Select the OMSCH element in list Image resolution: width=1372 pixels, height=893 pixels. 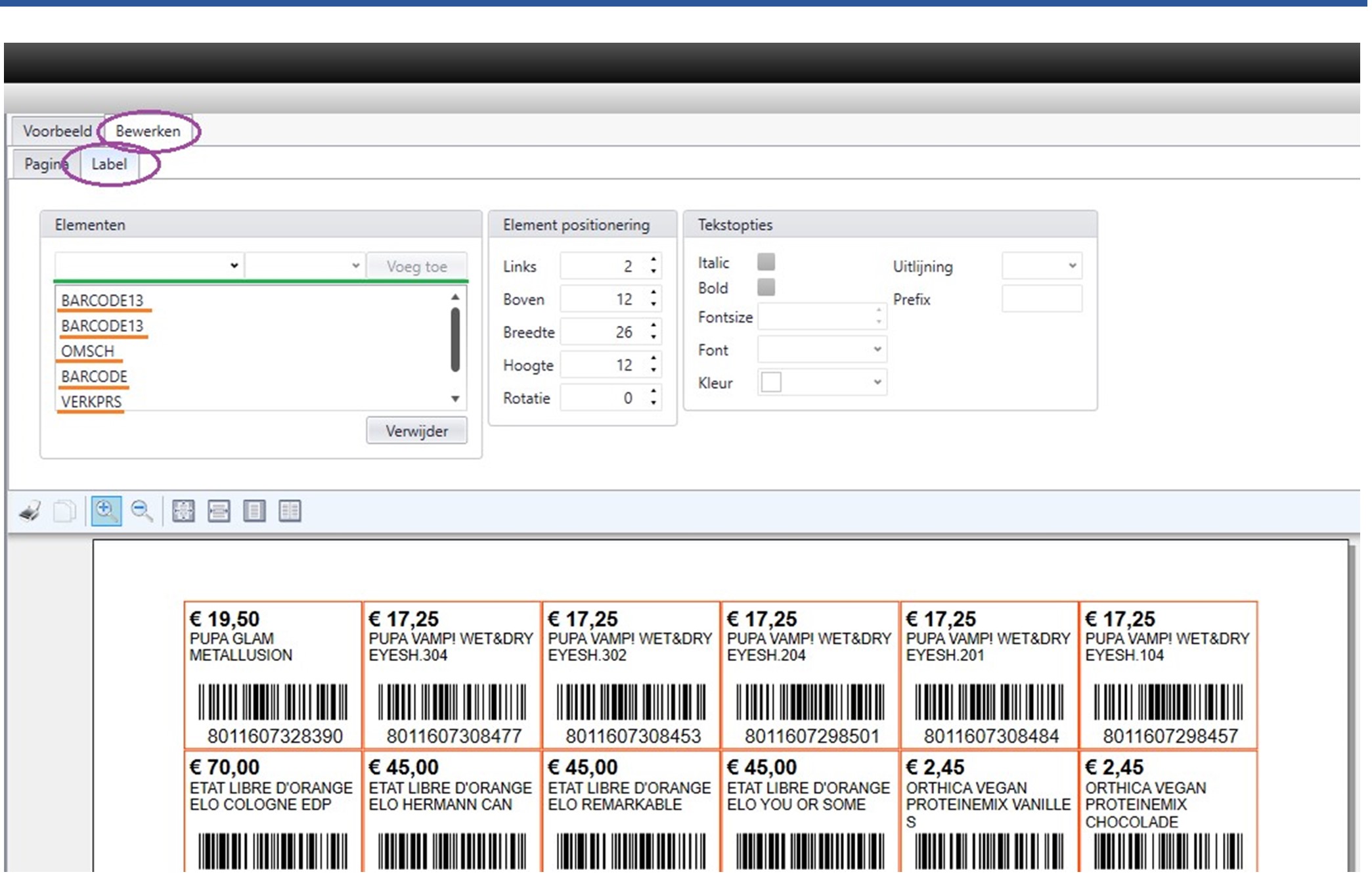click(x=87, y=351)
